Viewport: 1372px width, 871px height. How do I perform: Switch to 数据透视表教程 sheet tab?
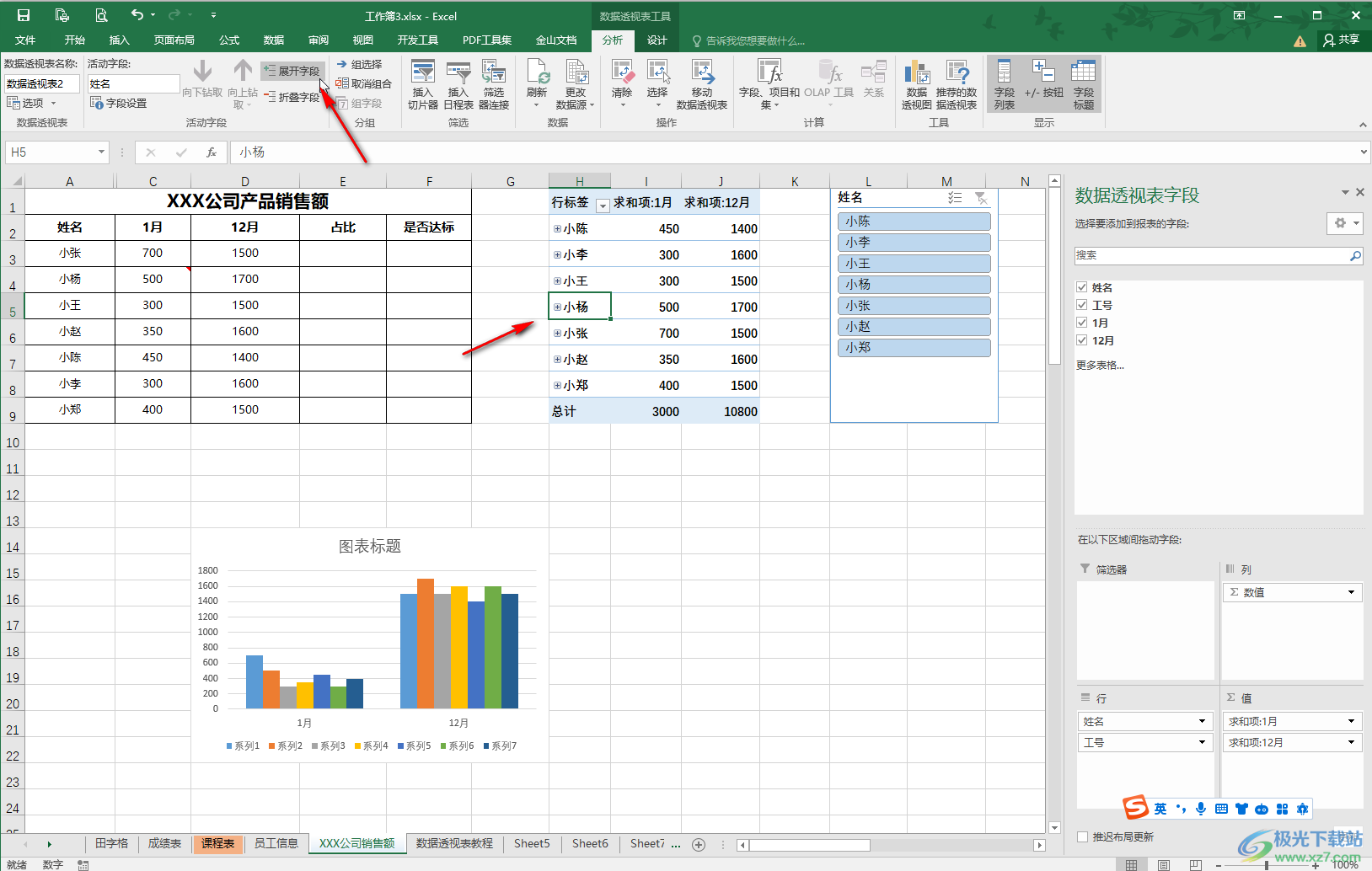point(454,843)
